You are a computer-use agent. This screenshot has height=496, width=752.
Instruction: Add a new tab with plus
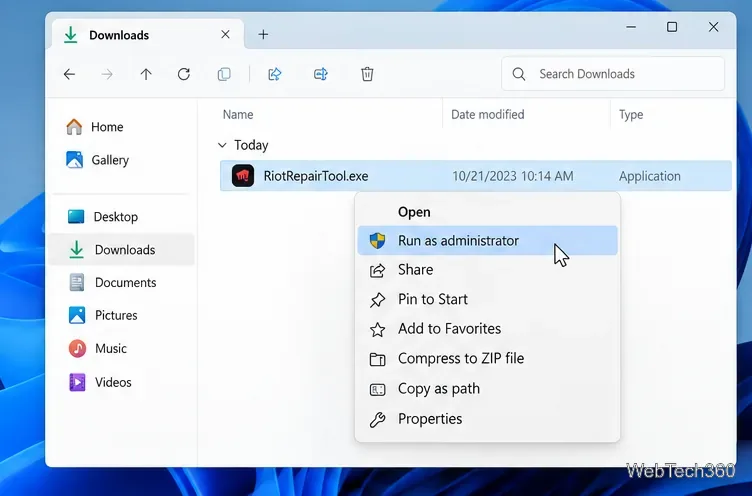(263, 35)
